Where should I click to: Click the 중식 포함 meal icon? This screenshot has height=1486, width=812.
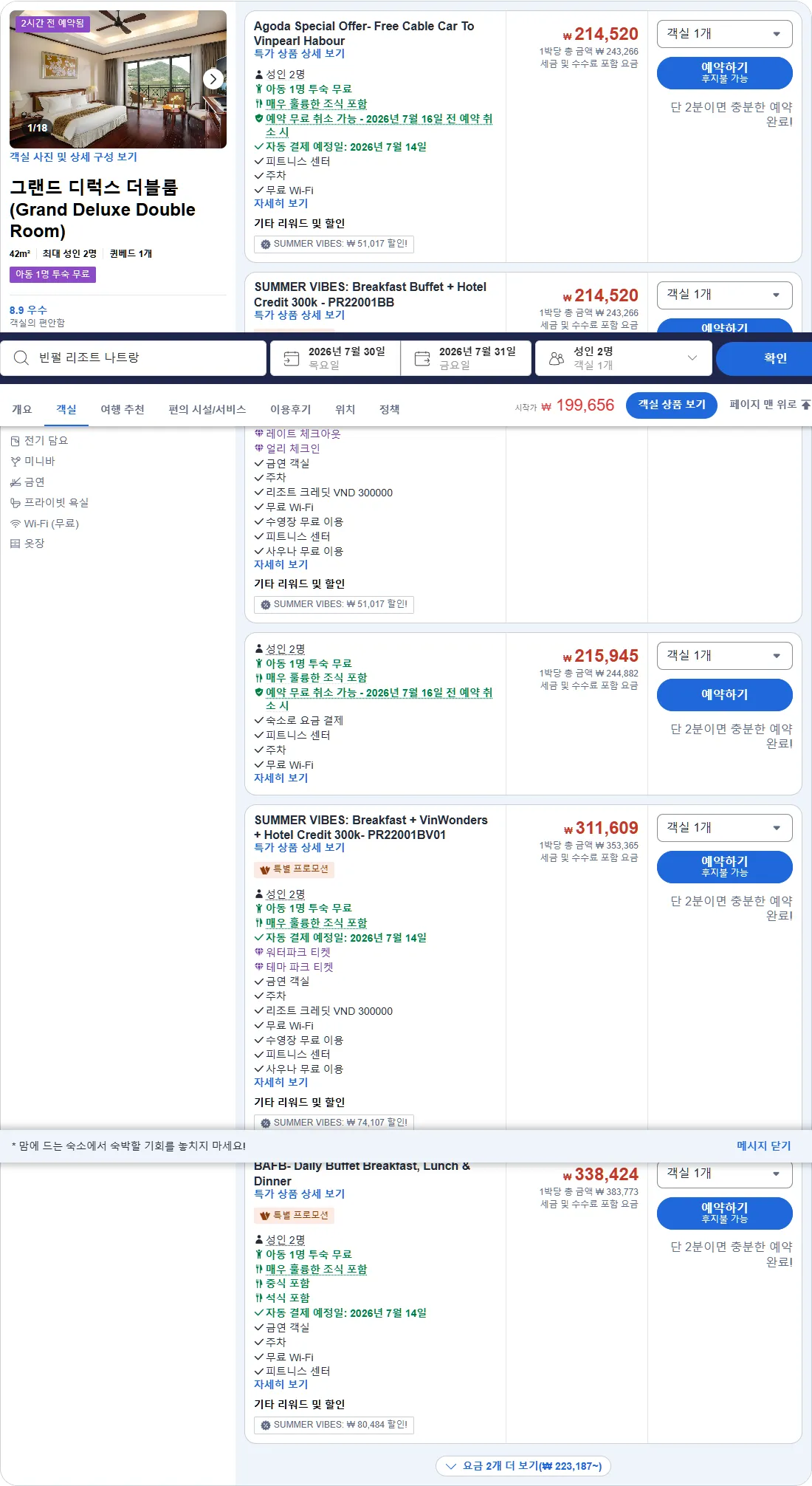(x=259, y=1284)
